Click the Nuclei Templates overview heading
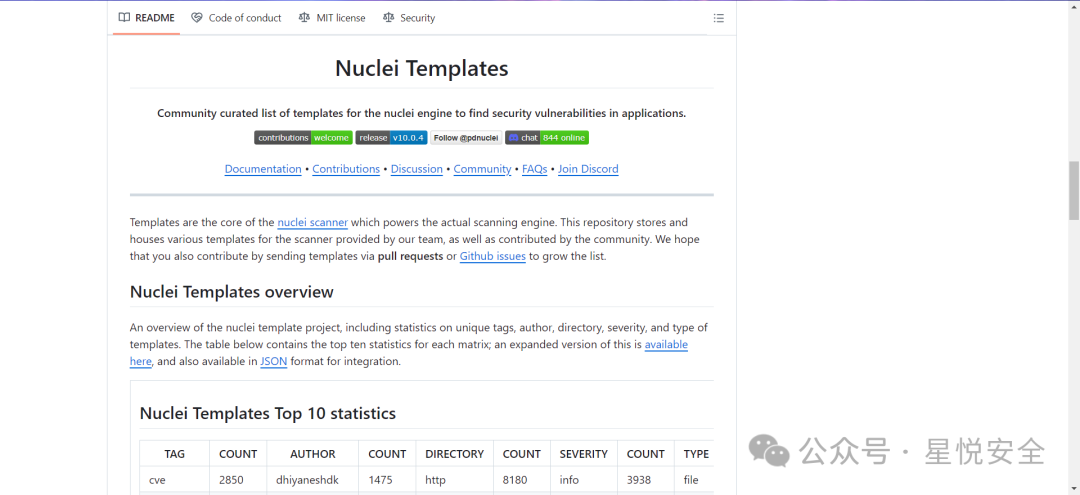The height and width of the screenshot is (495, 1080). (x=231, y=292)
